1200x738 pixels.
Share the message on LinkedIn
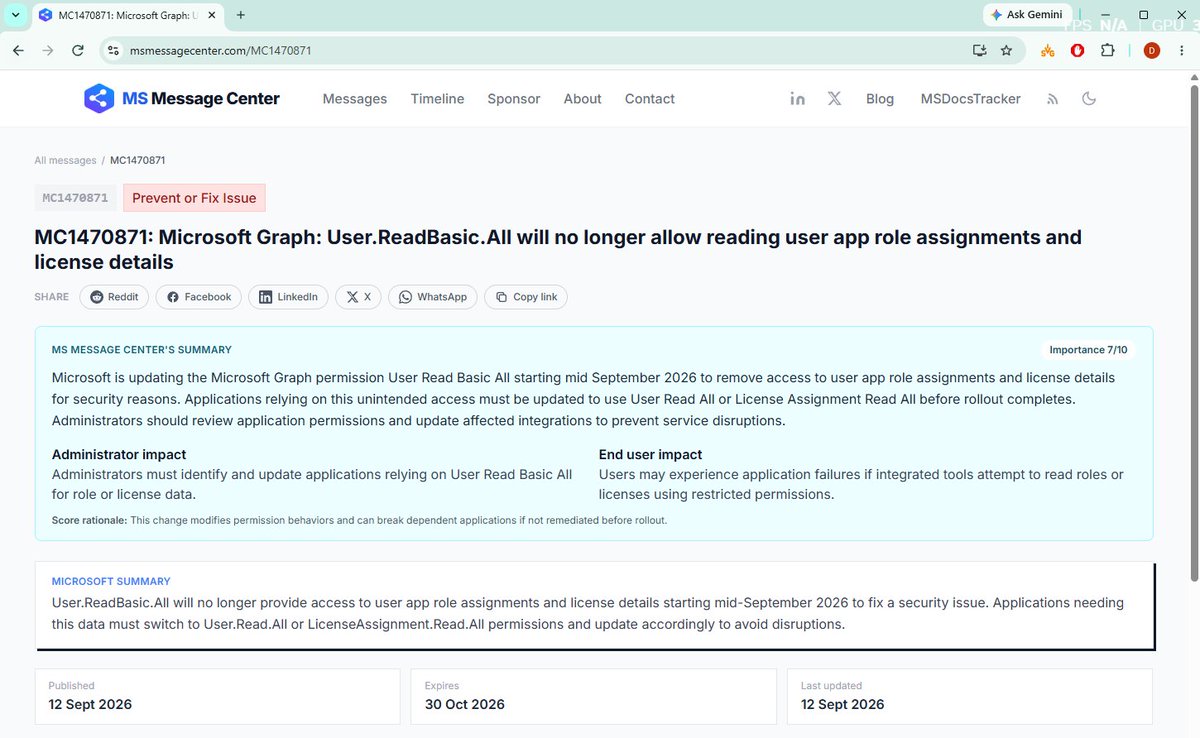coord(288,297)
